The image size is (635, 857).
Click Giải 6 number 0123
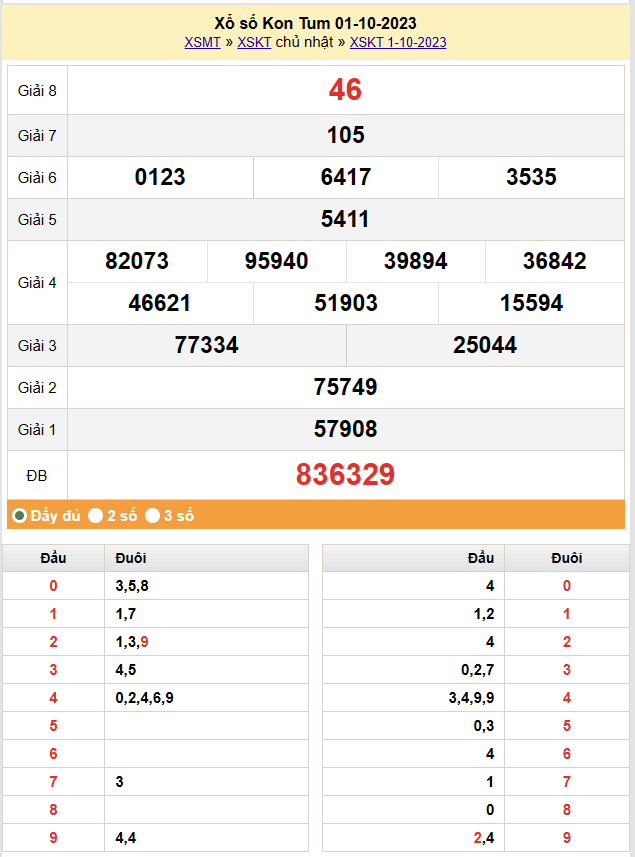[160, 177]
